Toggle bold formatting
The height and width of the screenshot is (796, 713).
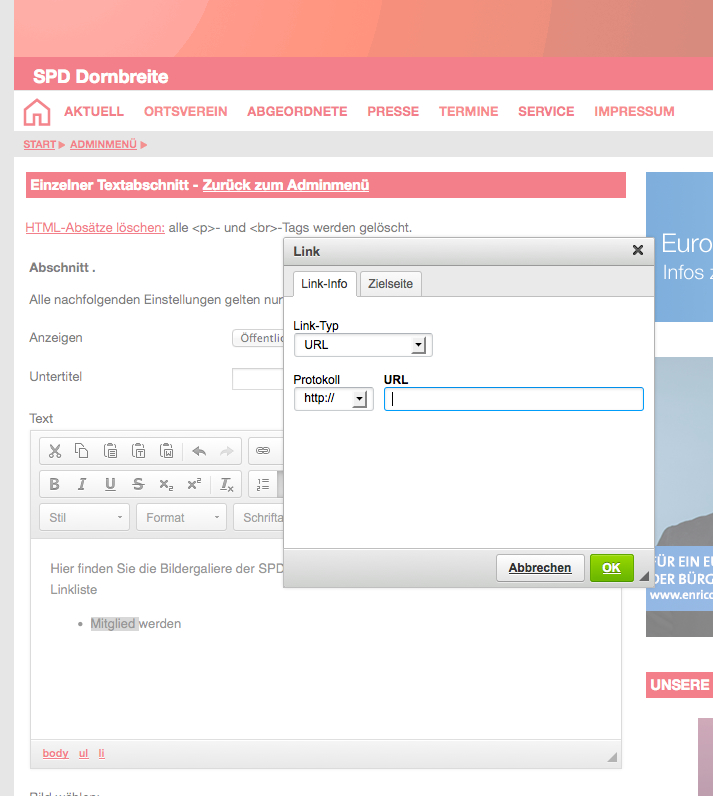[54, 485]
